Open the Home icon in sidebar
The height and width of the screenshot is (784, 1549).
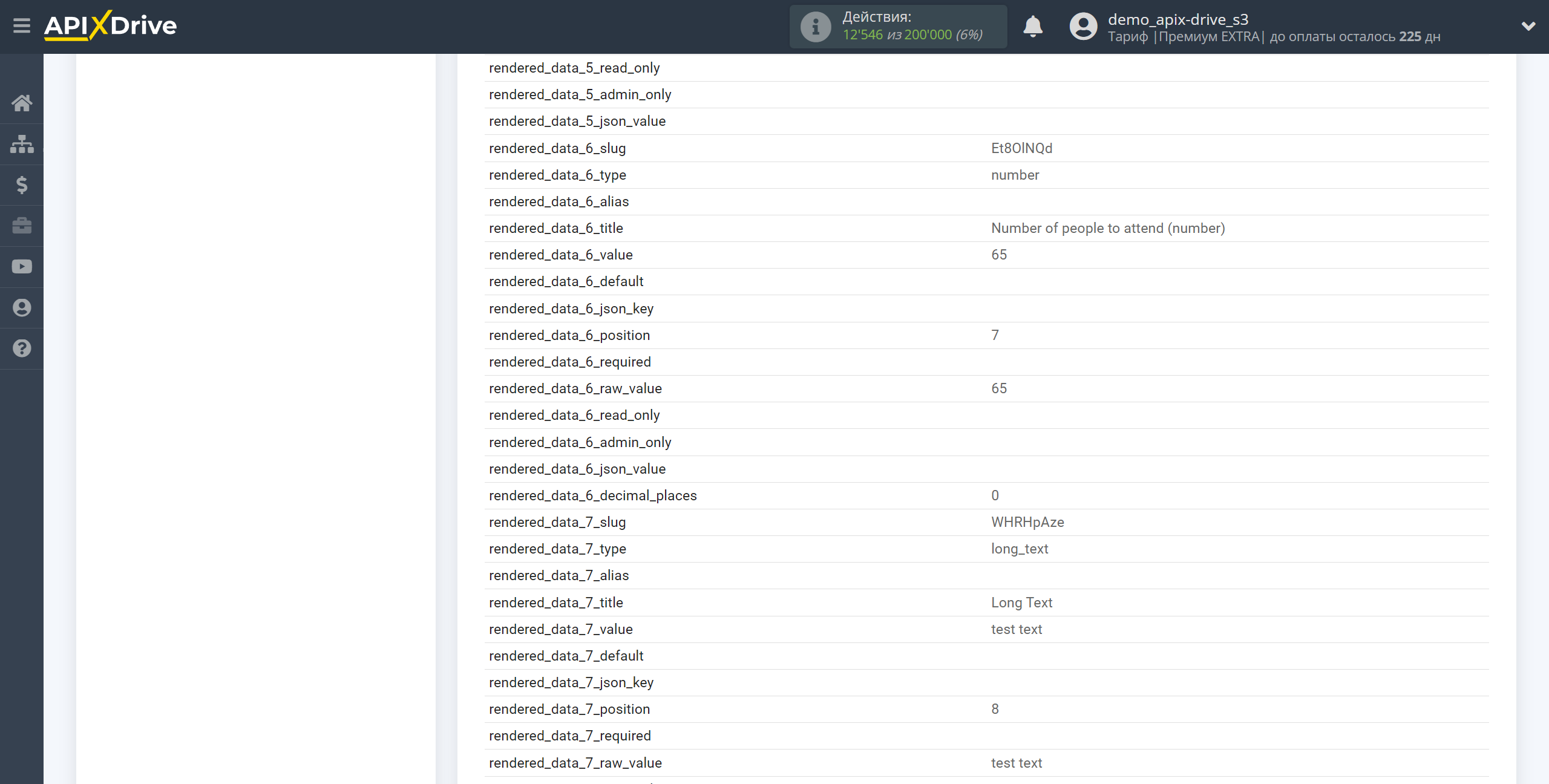click(x=22, y=103)
